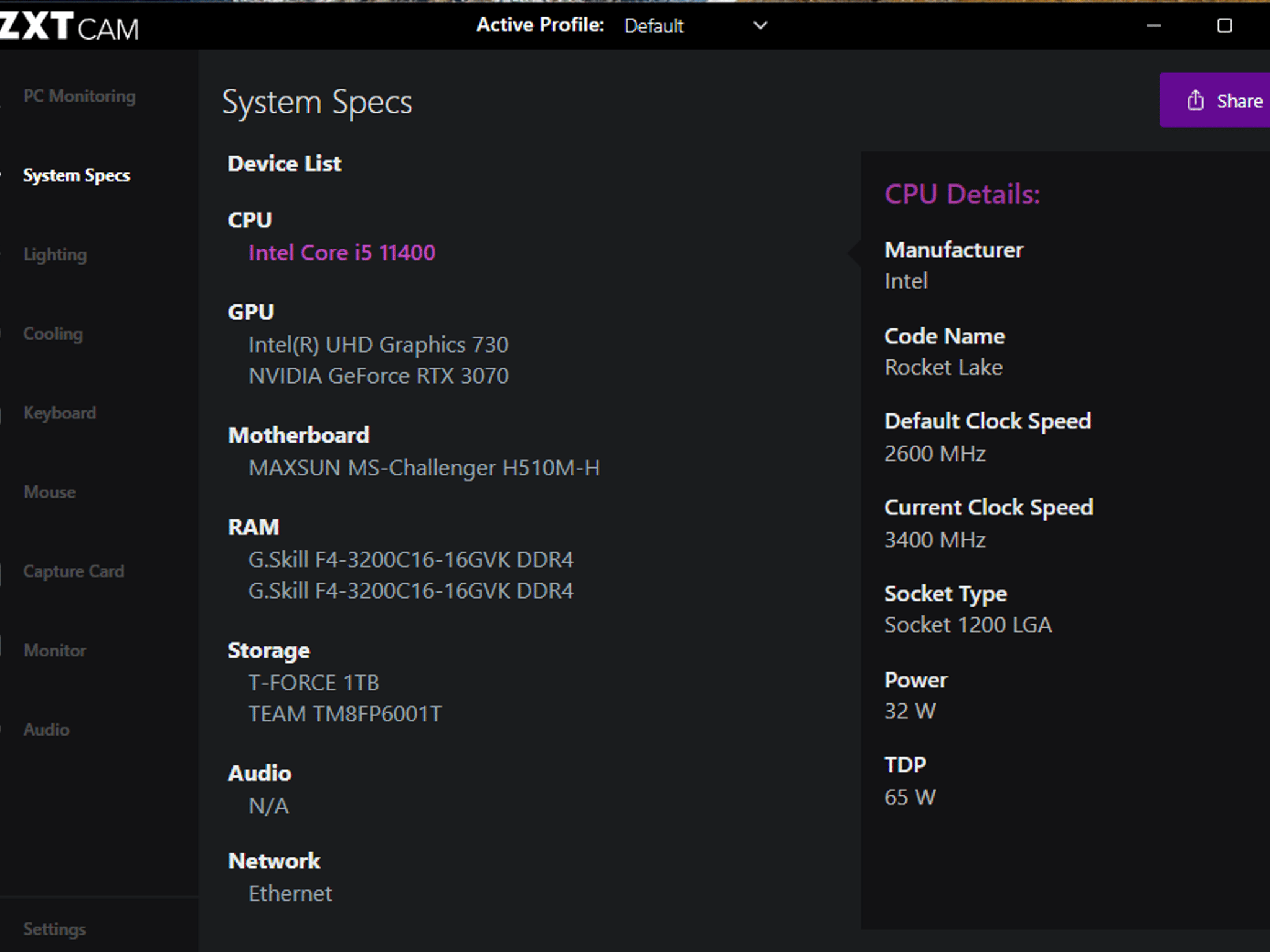
Task: Select Intel Core i5 11400 CPU entry
Action: (x=342, y=252)
